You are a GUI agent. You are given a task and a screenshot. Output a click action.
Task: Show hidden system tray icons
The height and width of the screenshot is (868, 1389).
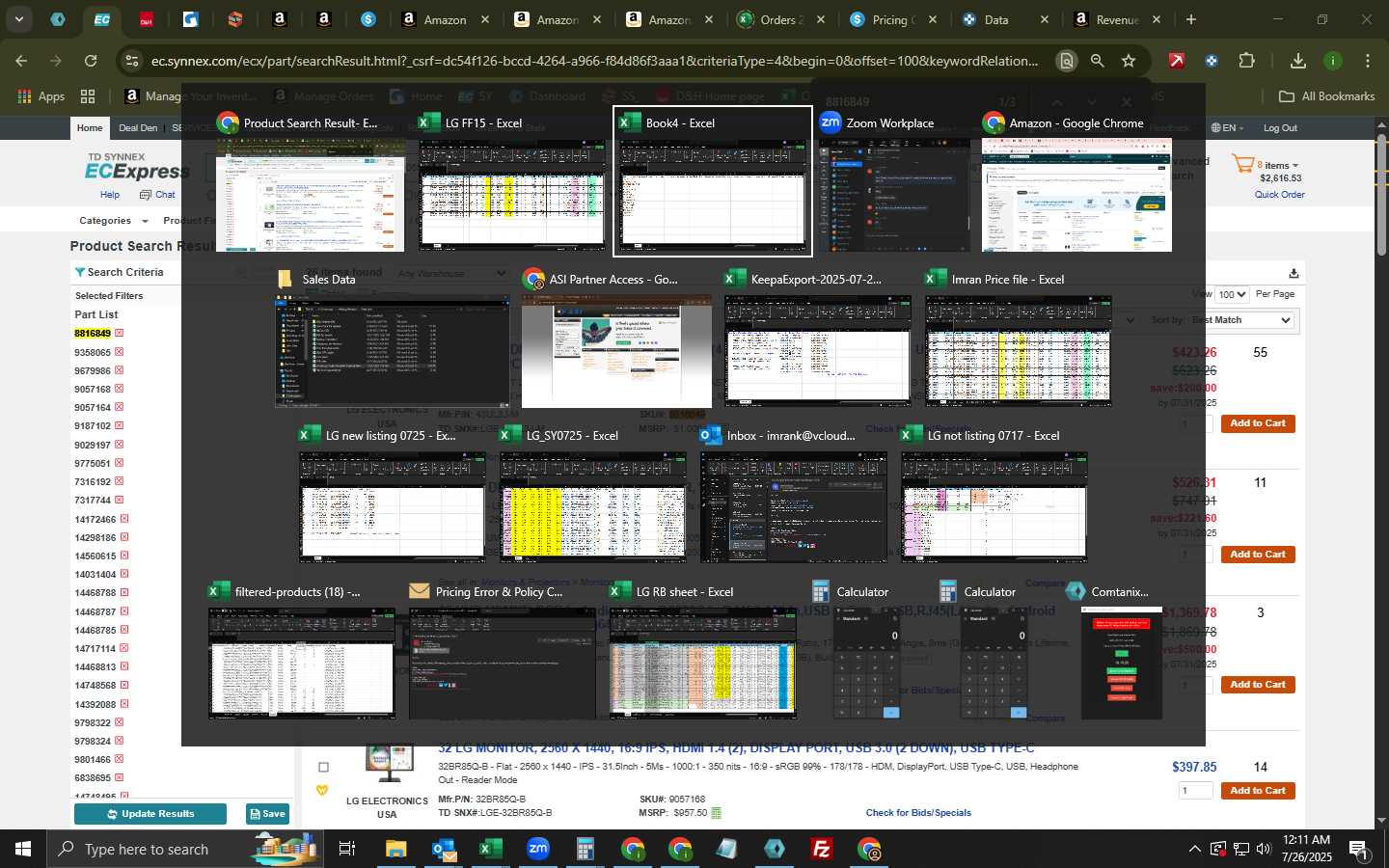click(x=1194, y=849)
